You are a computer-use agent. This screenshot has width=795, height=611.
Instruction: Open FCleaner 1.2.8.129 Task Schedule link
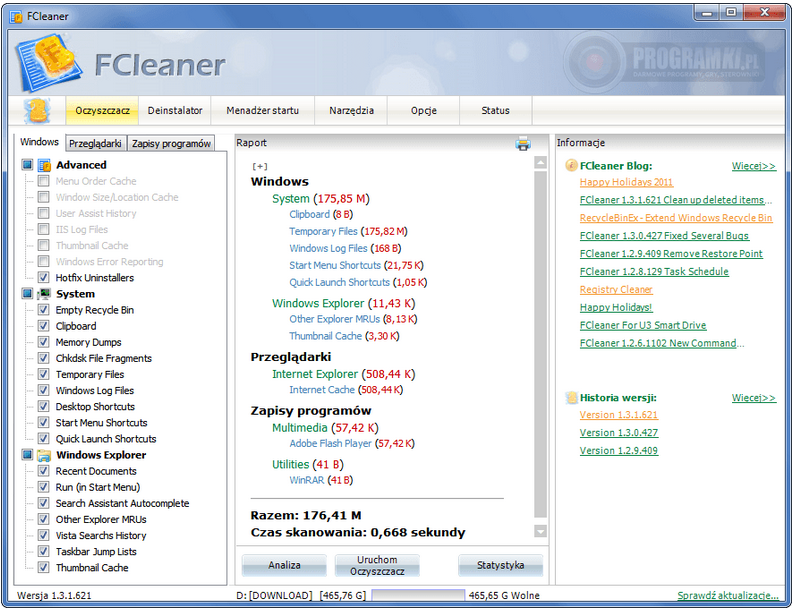pyautogui.click(x=654, y=272)
